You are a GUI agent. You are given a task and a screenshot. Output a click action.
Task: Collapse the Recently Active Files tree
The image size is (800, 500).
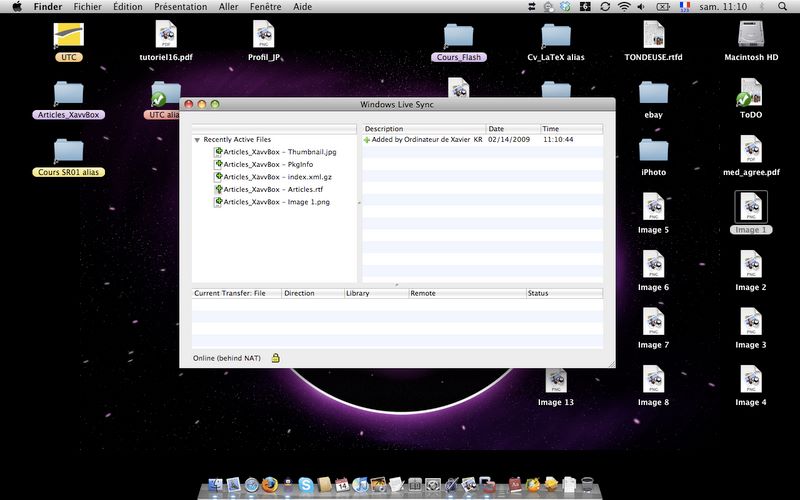click(x=197, y=140)
